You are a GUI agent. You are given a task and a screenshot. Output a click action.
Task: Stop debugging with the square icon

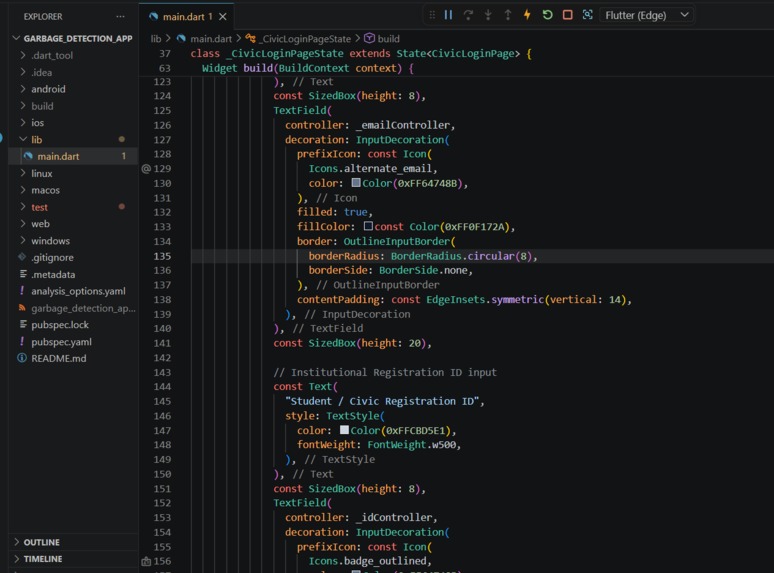click(x=567, y=15)
